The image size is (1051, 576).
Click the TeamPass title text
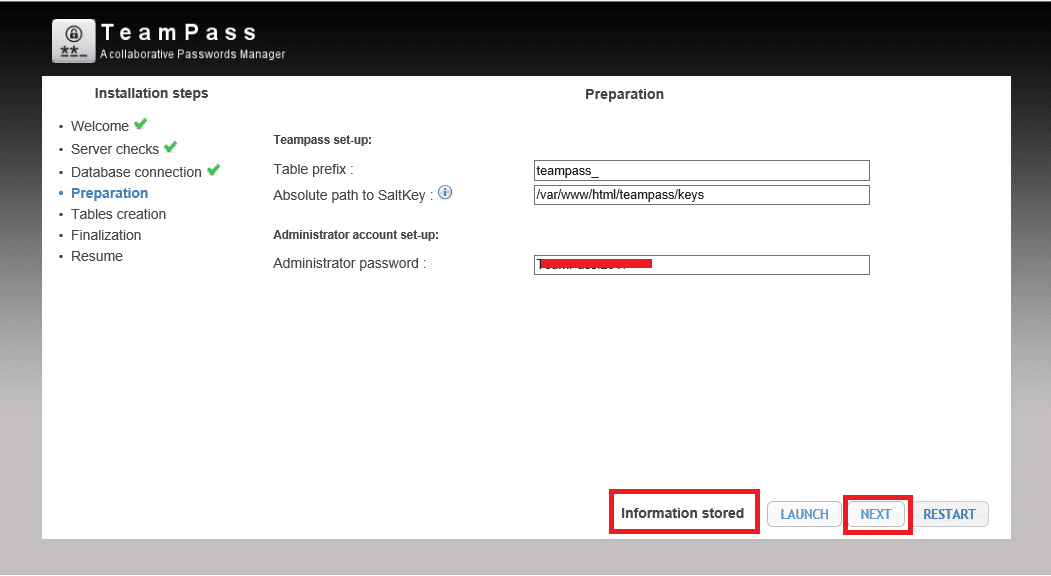coord(179,32)
